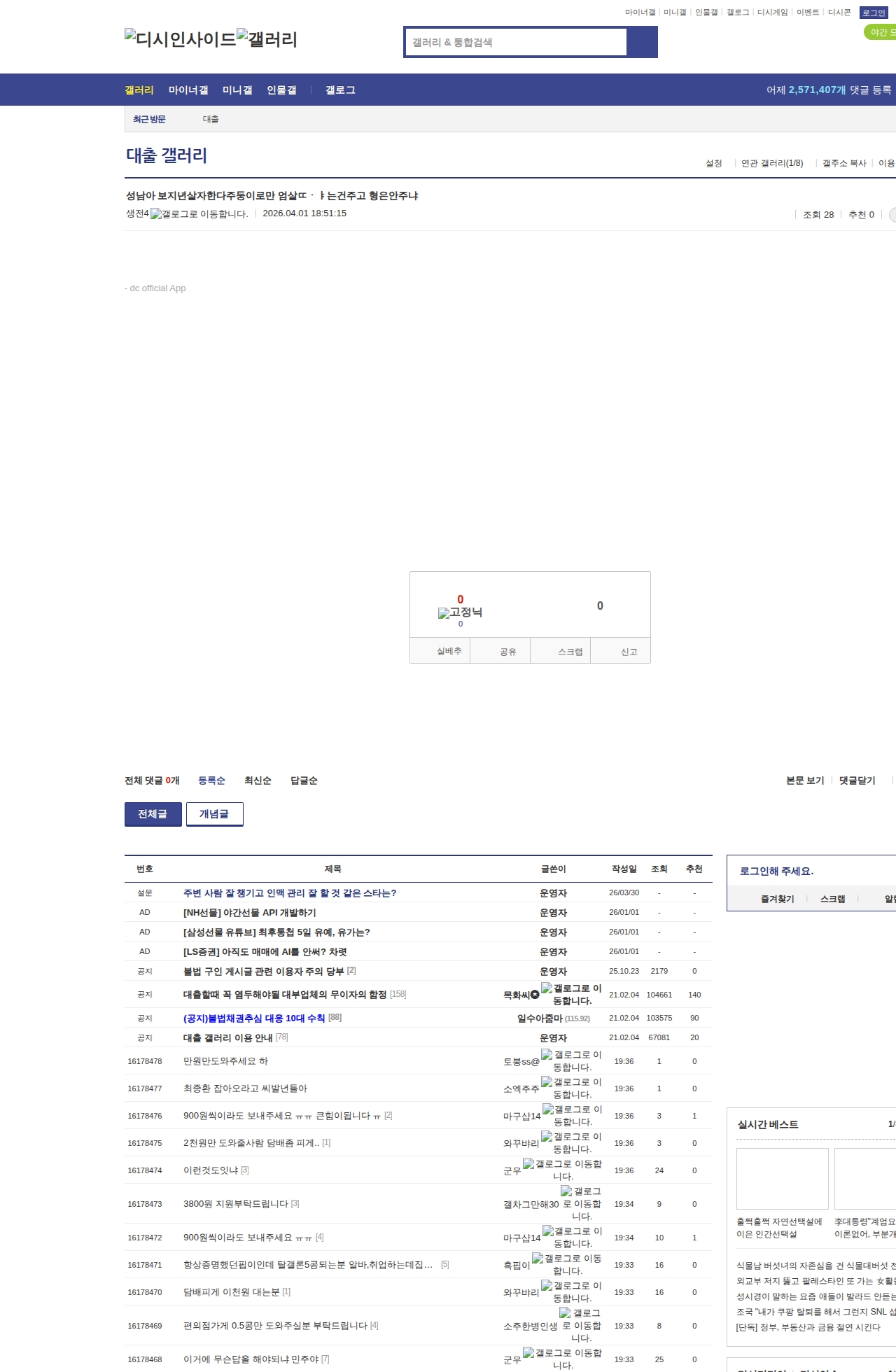Open 갤로그 icon beside 목화씨
The height and width of the screenshot is (1372, 896).
571,994
